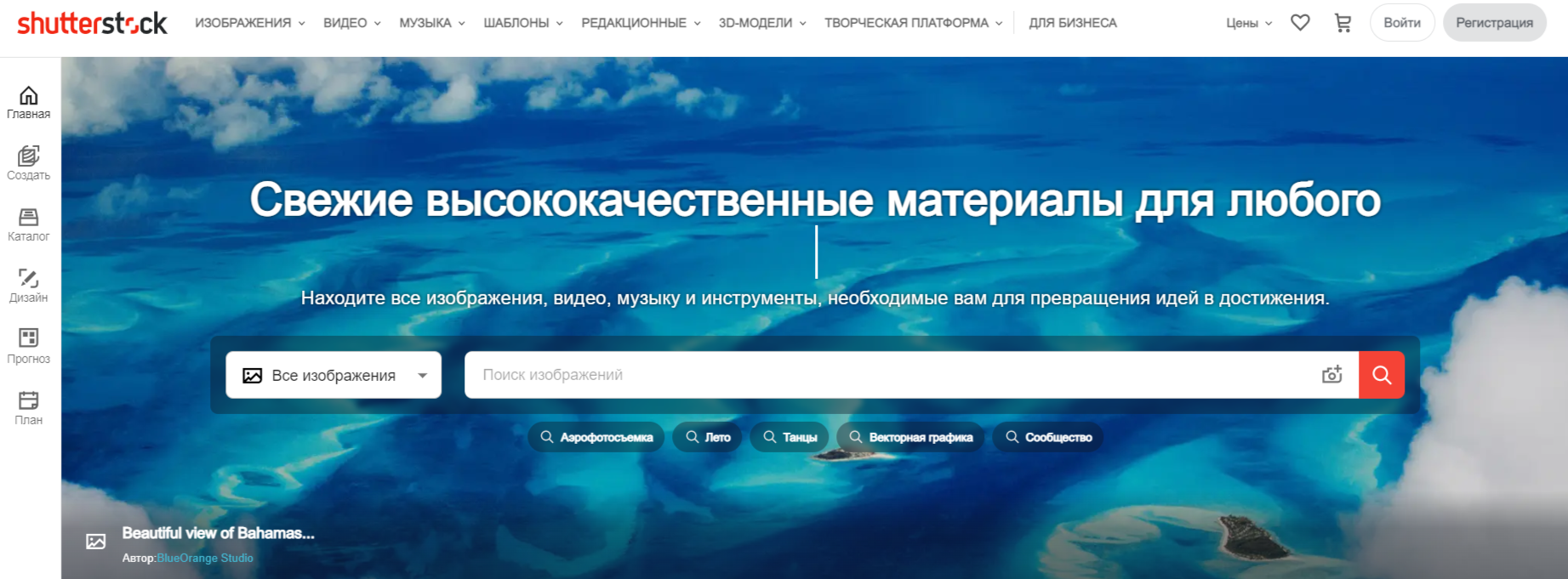Open the Создать sidebar tool
This screenshot has width=1568, height=579.
(29, 163)
